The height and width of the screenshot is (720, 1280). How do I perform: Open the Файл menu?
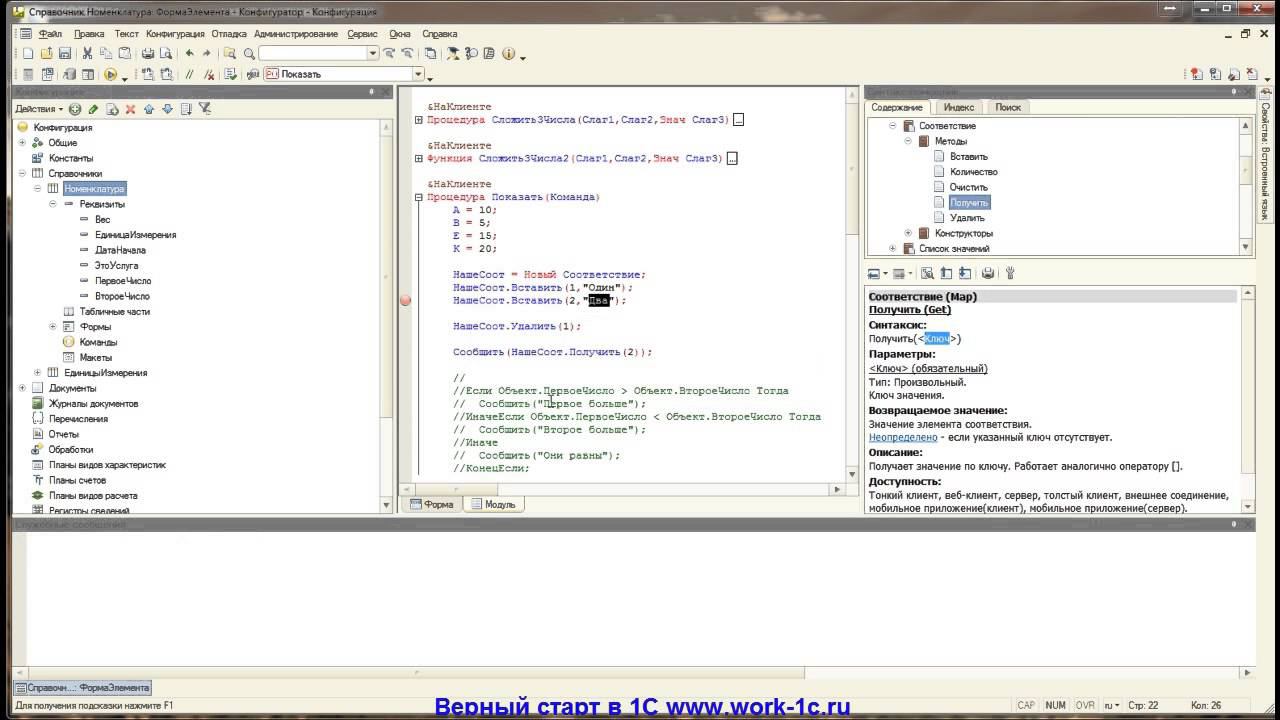point(50,34)
